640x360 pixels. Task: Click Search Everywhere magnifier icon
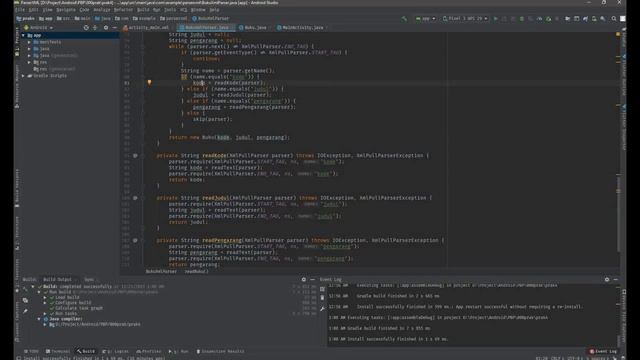[x=614, y=18]
